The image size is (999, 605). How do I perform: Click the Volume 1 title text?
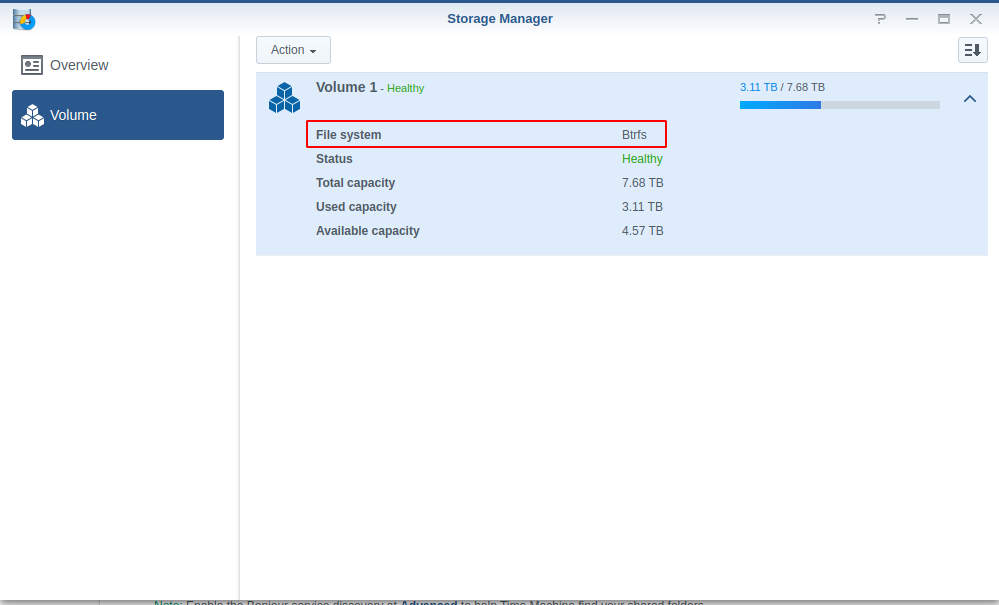tap(347, 87)
